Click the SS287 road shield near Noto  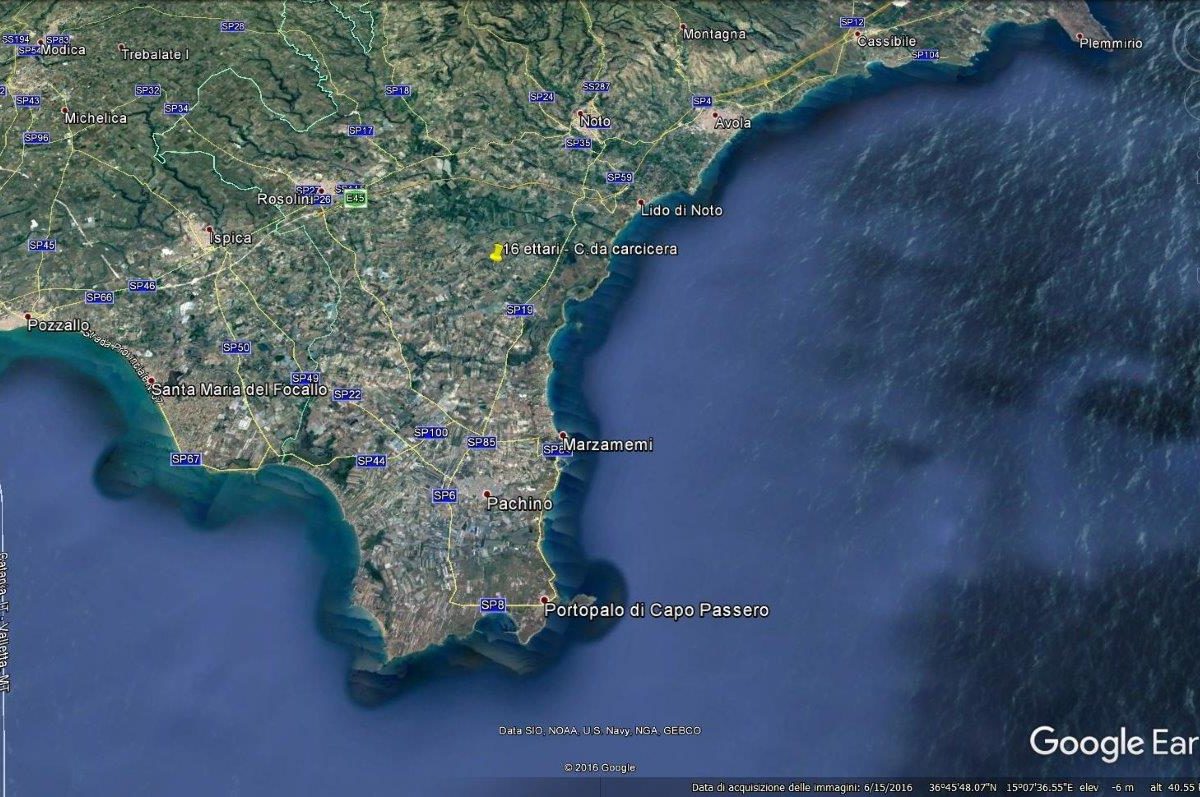(596, 87)
